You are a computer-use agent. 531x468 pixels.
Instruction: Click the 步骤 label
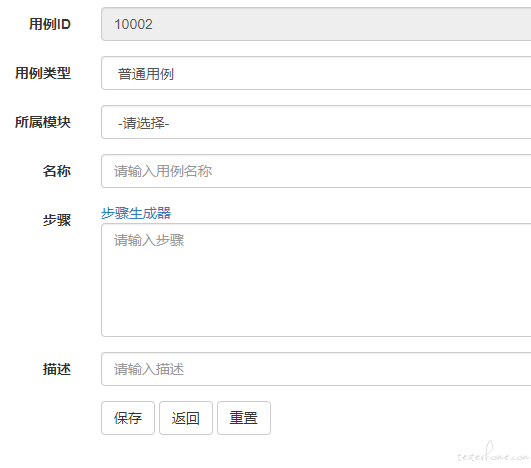[57, 220]
